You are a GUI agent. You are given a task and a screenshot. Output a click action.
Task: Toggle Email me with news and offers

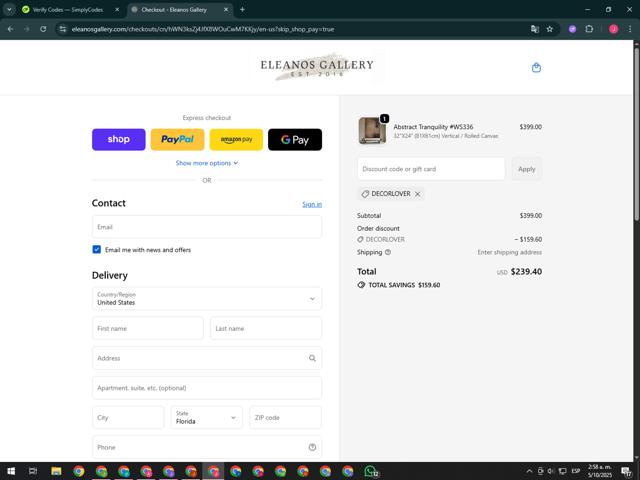click(97, 249)
